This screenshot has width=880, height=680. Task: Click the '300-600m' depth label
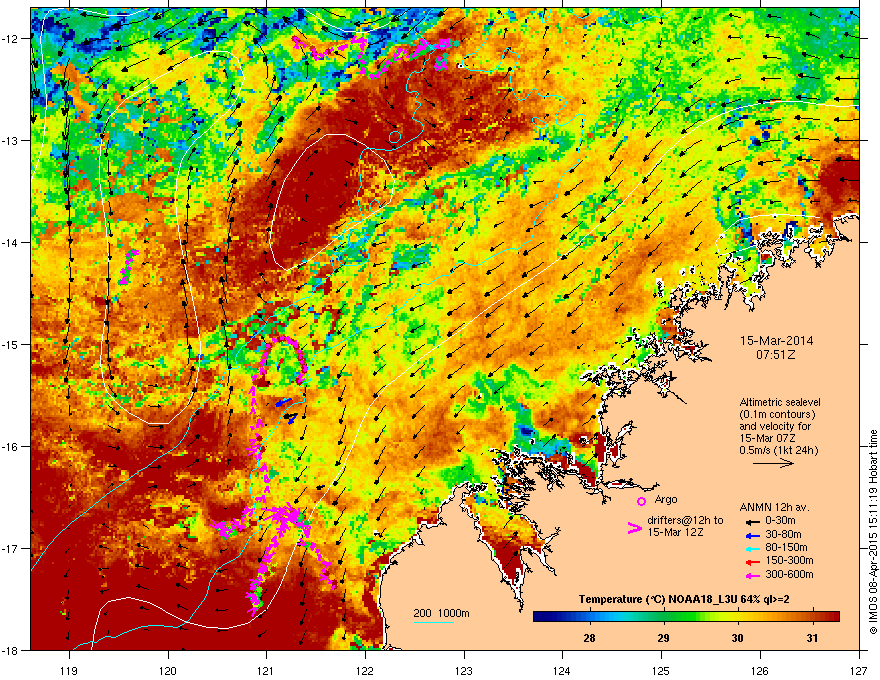coord(789,575)
